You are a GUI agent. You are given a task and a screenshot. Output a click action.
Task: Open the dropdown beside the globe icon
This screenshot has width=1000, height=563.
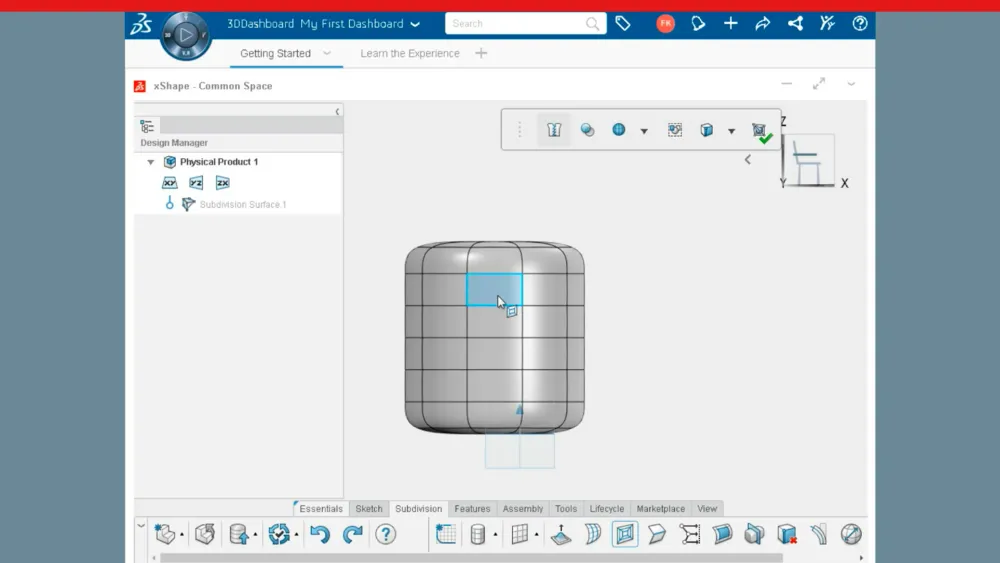click(x=644, y=131)
